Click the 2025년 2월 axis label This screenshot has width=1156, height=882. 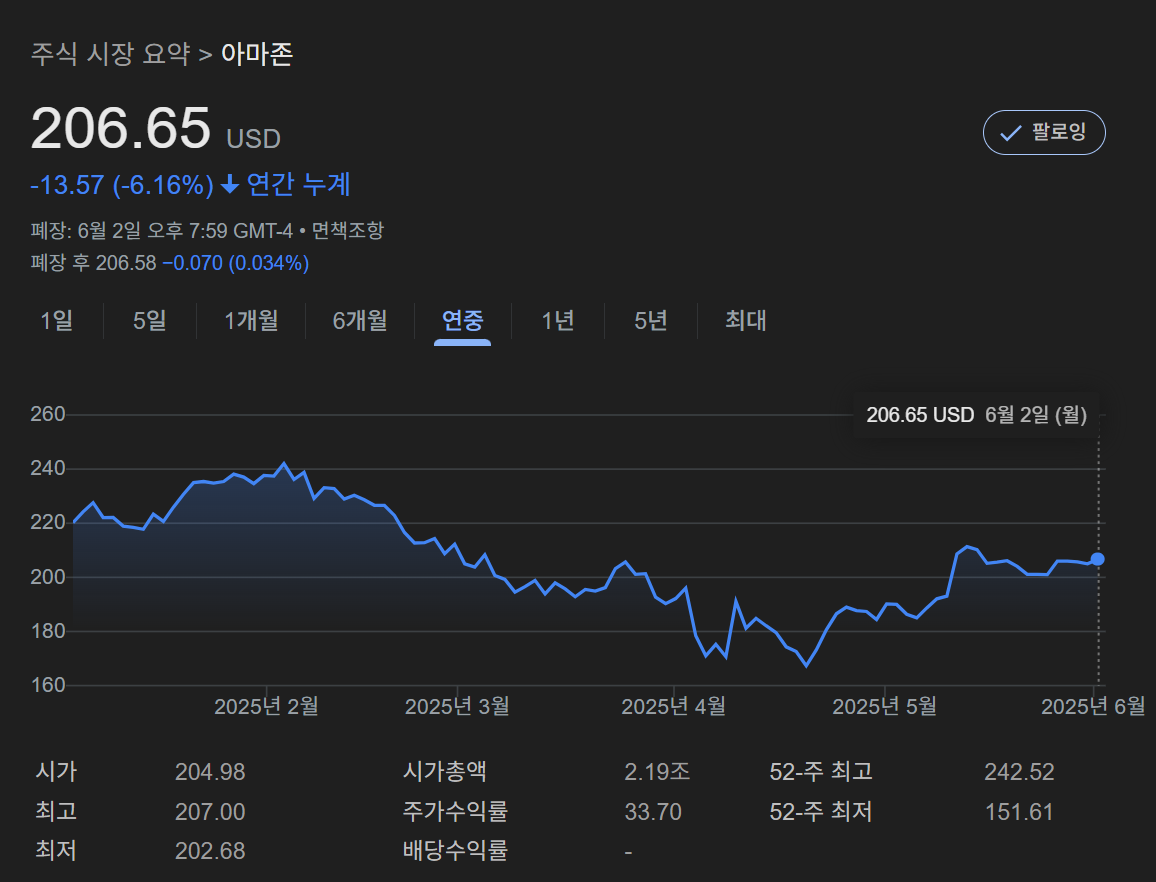266,706
